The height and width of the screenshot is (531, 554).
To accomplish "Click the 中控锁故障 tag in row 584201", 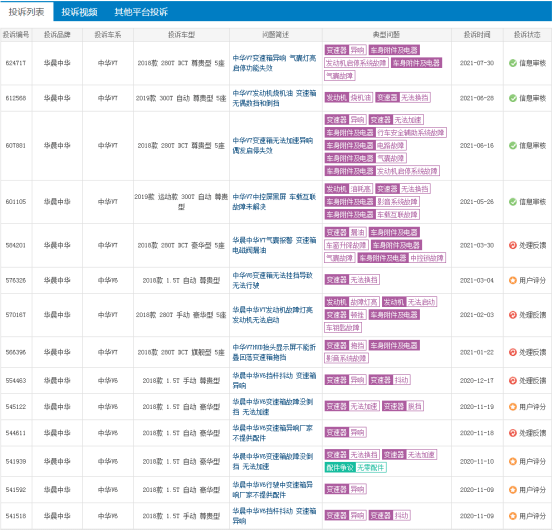I will coord(401,258).
